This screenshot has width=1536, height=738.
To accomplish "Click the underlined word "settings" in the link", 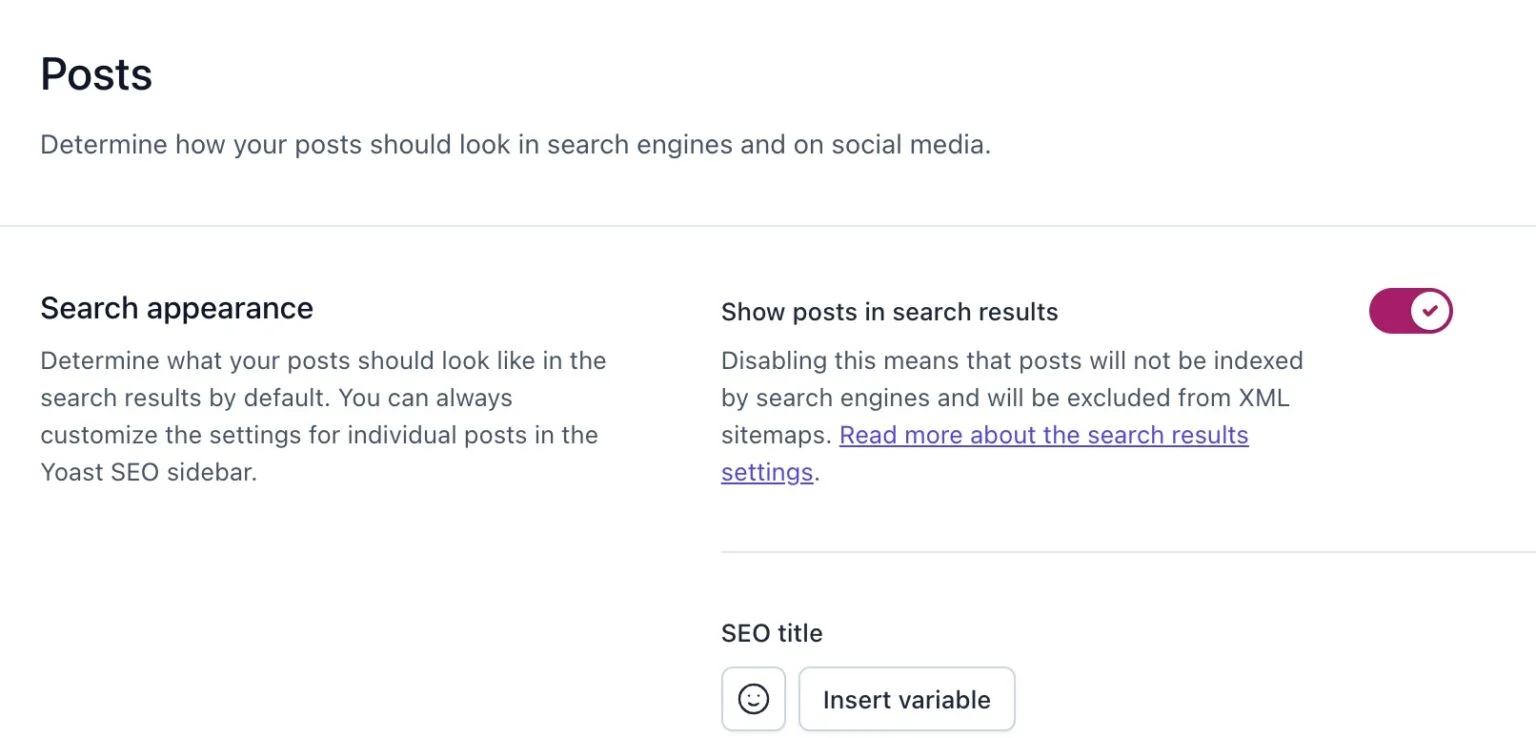I will tap(766, 472).
